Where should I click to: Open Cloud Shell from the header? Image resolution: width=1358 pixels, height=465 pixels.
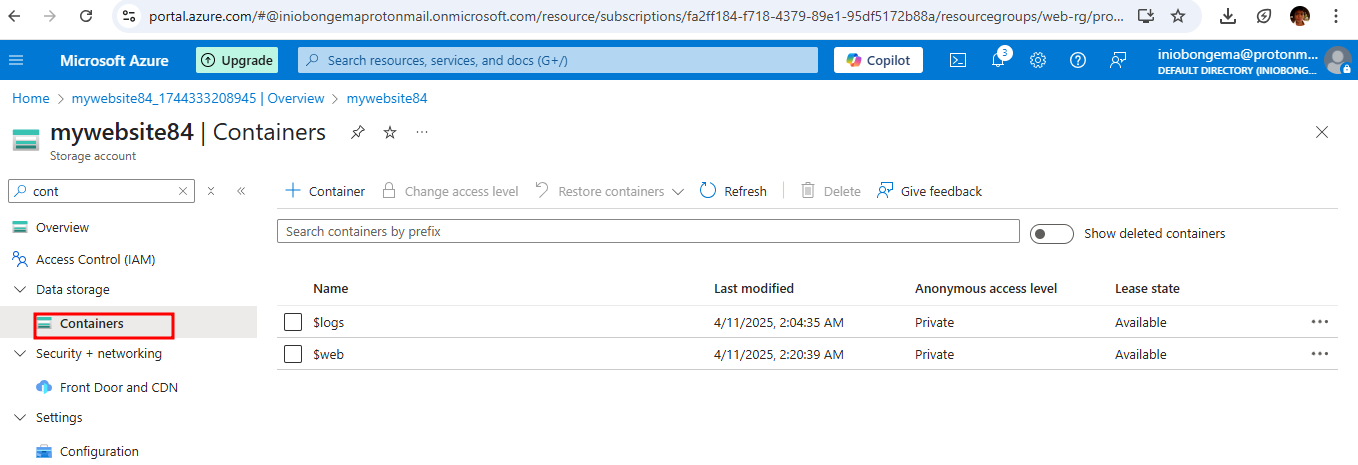tap(958, 60)
